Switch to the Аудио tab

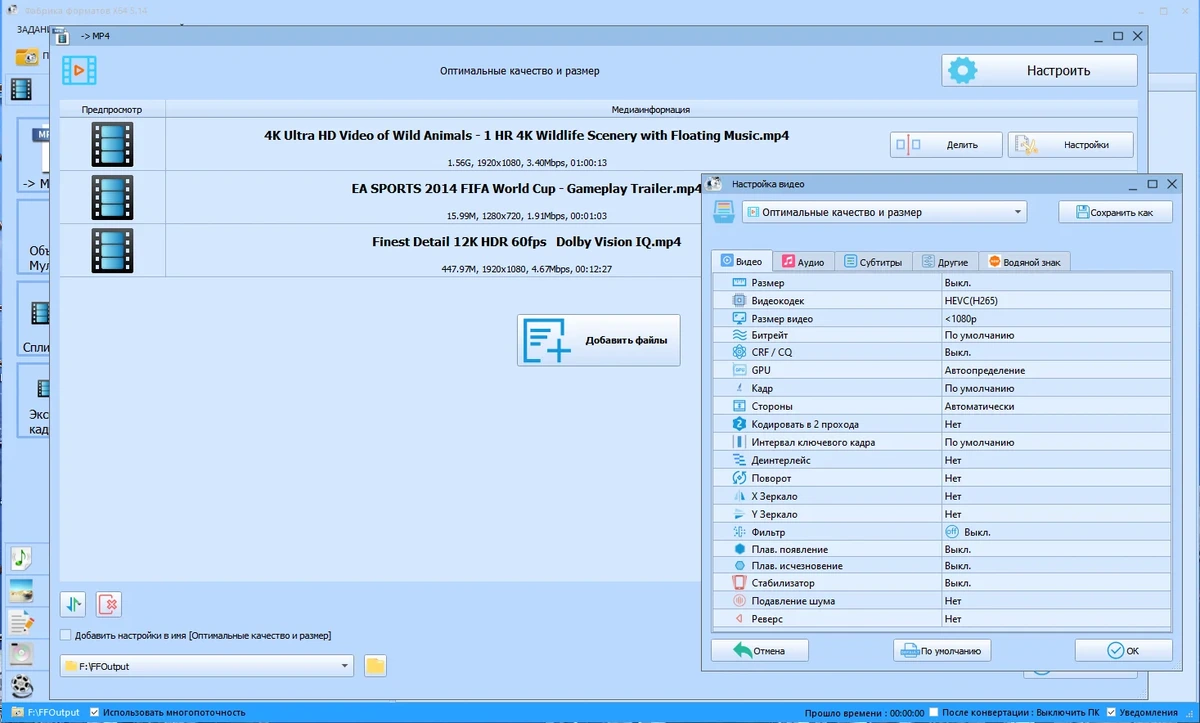803,261
